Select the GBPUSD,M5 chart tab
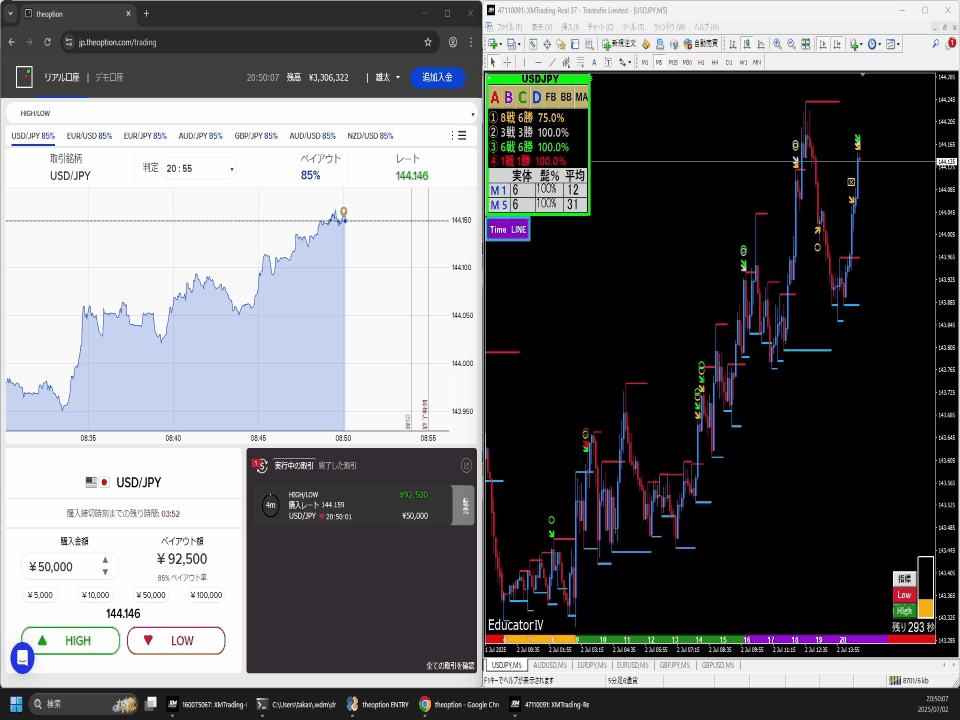The image size is (960, 720). [718, 665]
